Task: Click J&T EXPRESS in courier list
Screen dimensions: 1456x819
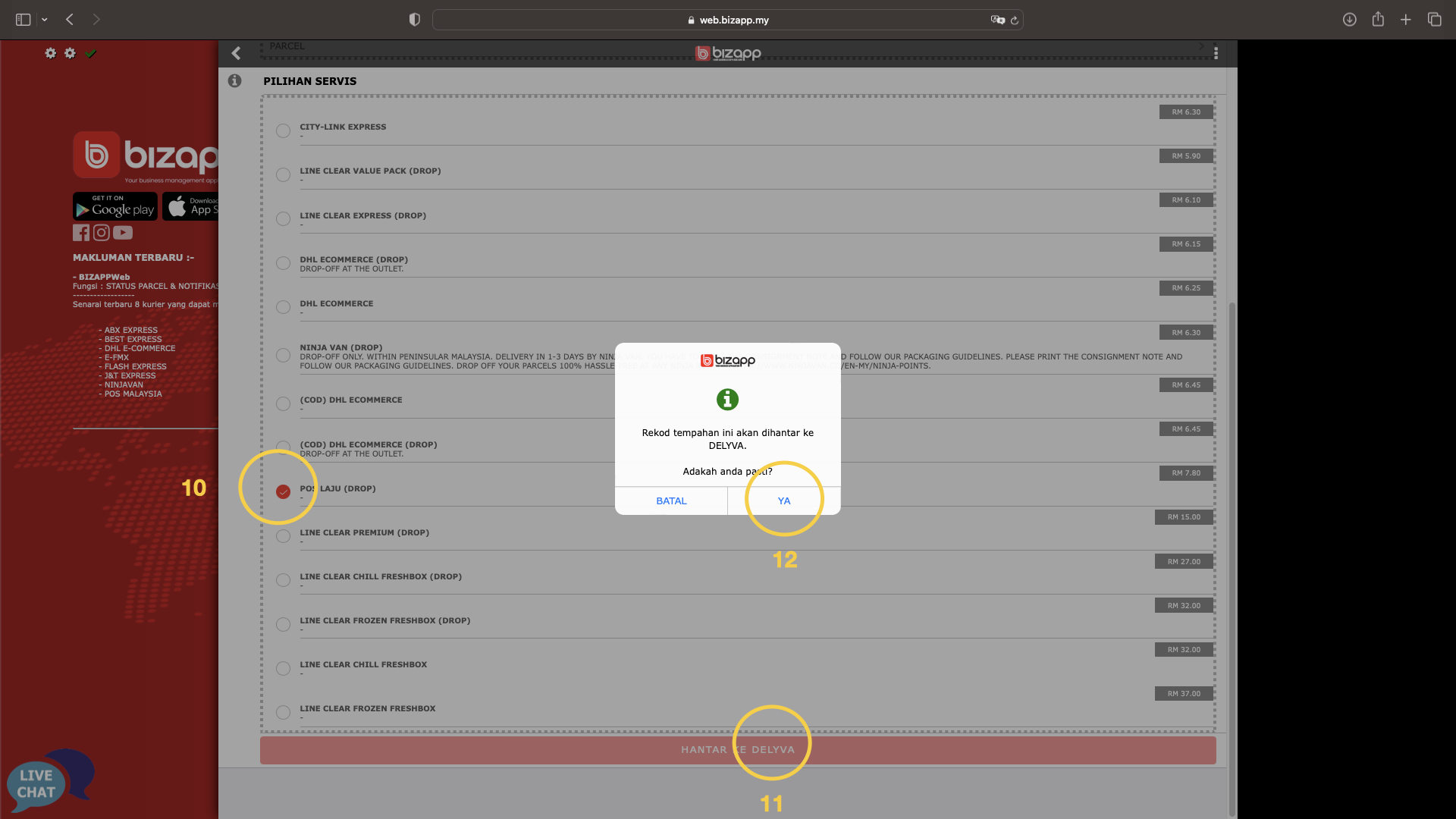Action: 130,375
